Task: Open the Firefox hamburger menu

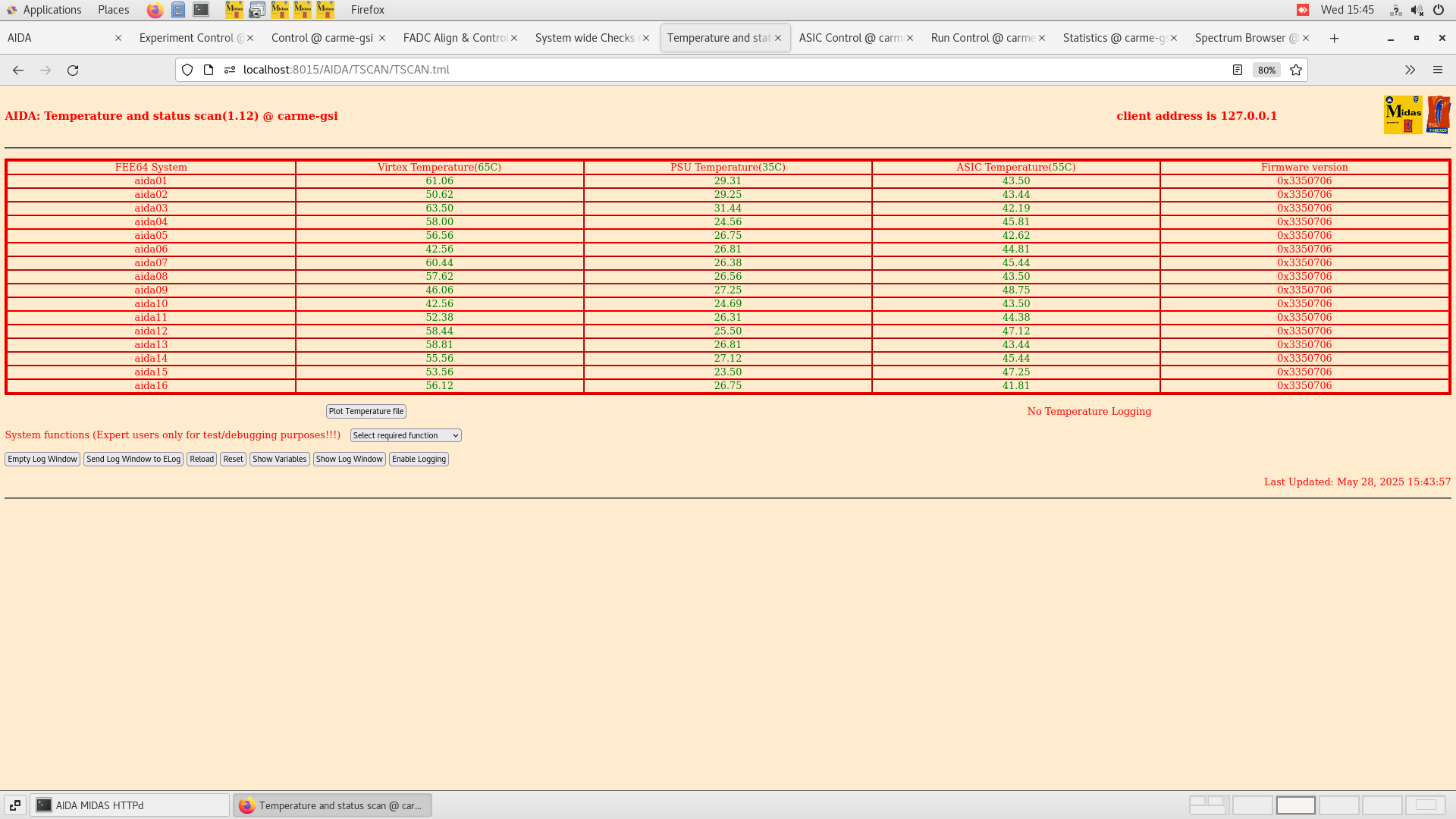Action: coord(1438,70)
